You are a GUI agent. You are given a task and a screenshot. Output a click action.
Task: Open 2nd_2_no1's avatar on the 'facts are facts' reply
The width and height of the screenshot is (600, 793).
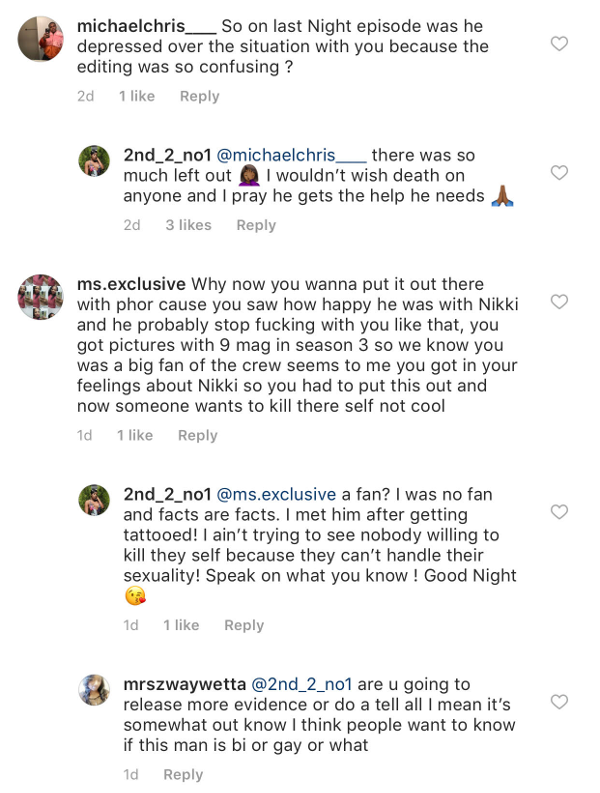pos(95,500)
